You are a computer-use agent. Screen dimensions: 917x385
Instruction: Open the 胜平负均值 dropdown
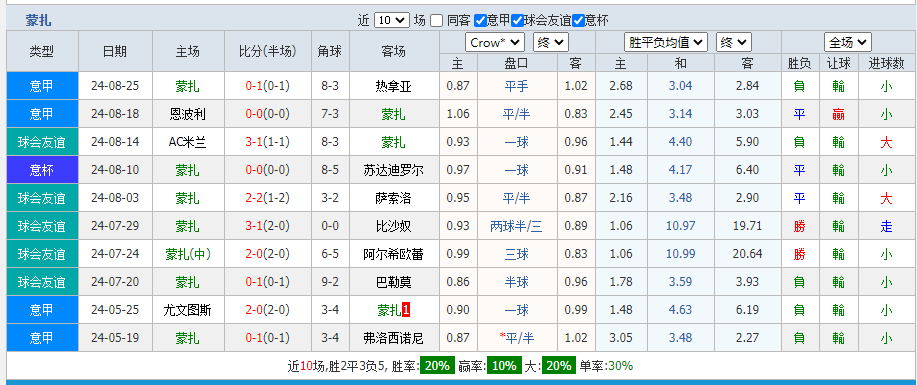[x=666, y=43]
